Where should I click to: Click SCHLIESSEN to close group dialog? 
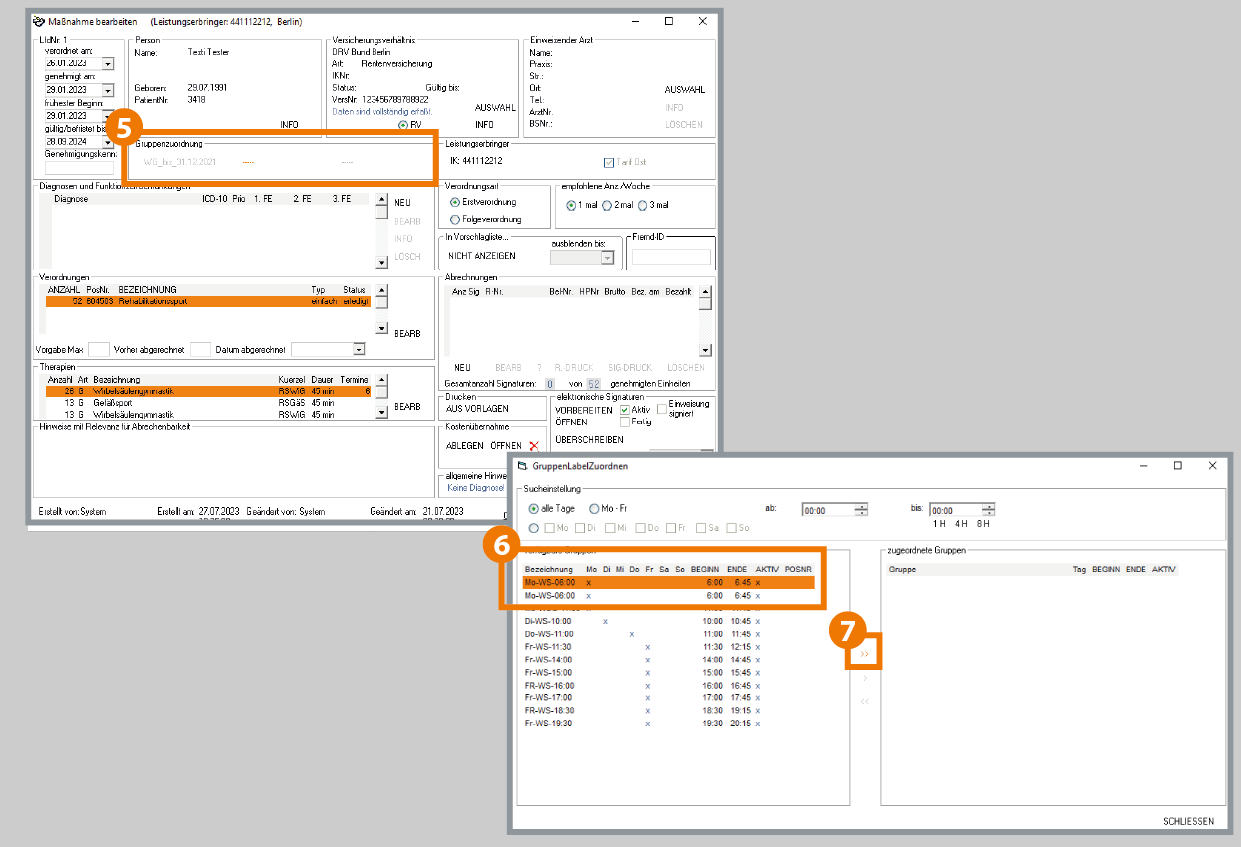click(x=1188, y=822)
